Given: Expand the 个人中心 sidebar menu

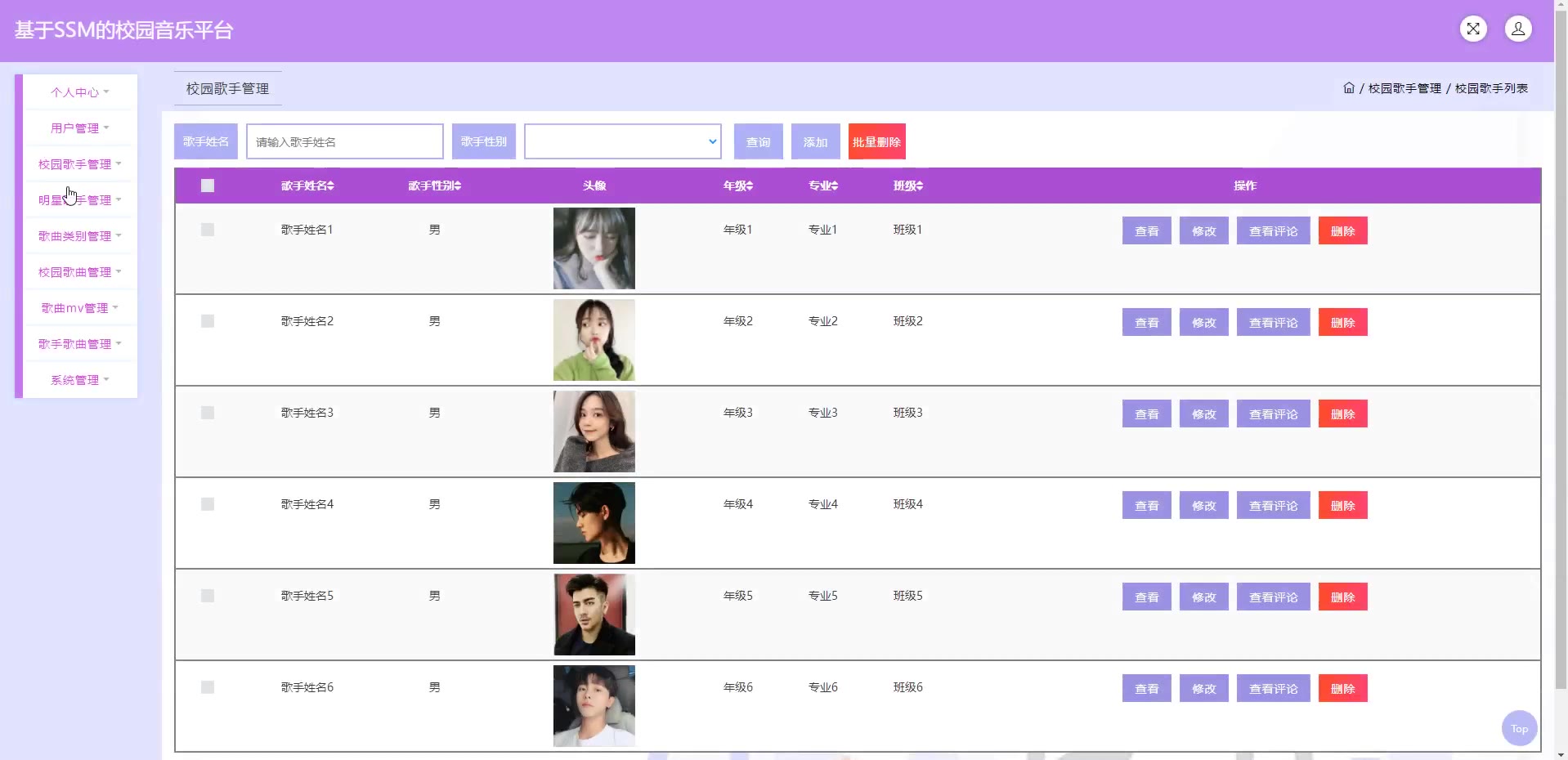Looking at the screenshot, I should coord(79,92).
